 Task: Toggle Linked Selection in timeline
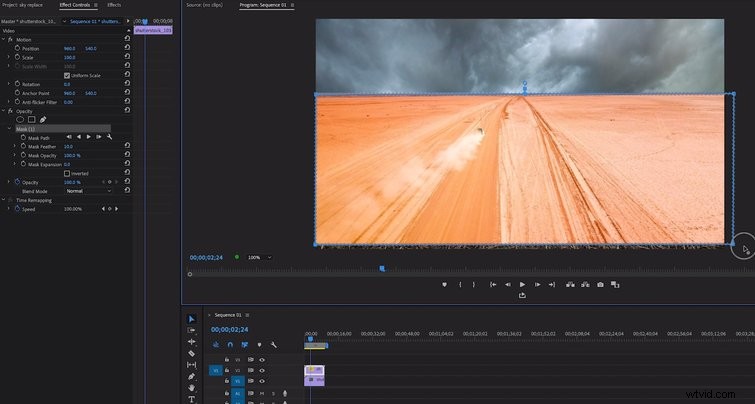coord(245,345)
